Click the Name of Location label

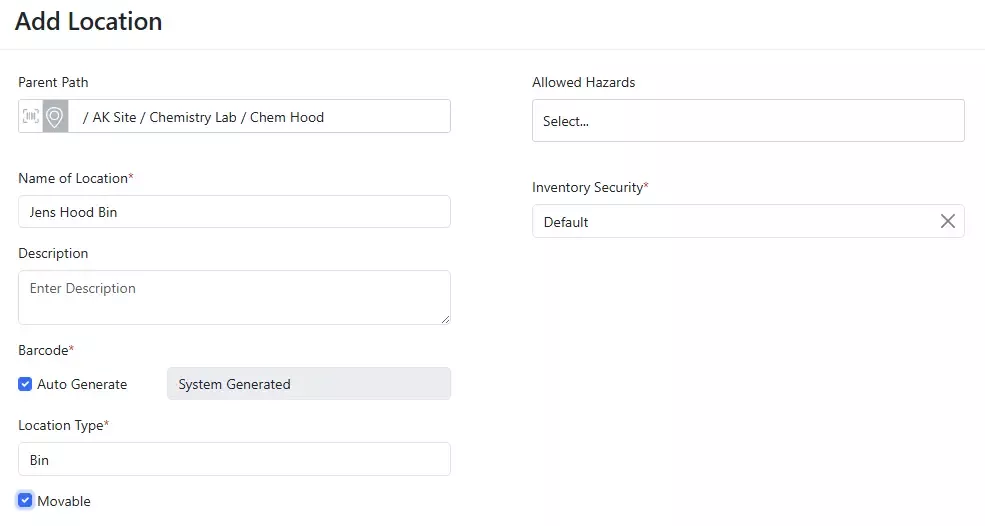point(74,178)
